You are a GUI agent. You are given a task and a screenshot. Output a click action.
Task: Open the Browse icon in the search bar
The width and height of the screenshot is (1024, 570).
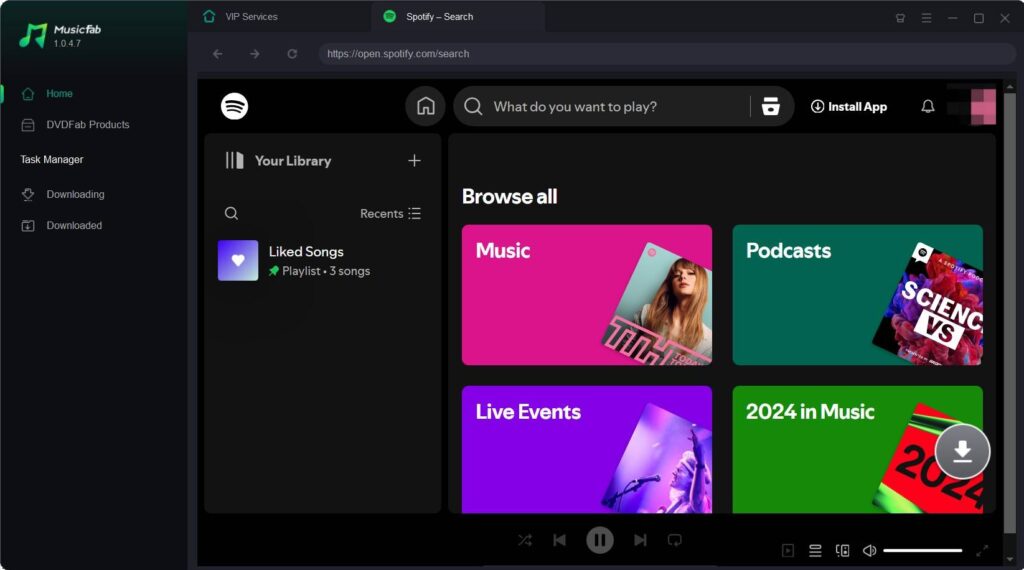click(771, 106)
